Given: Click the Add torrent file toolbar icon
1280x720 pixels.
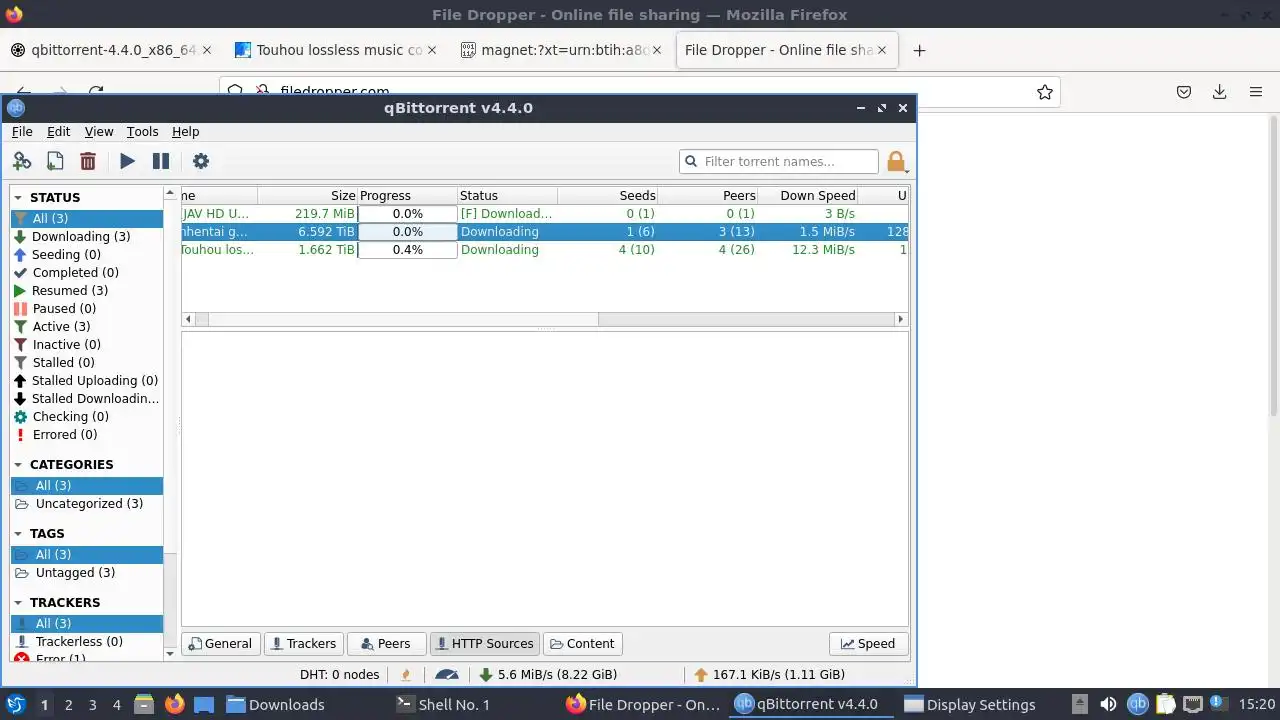Looking at the screenshot, I should pyautogui.click(x=55, y=161).
